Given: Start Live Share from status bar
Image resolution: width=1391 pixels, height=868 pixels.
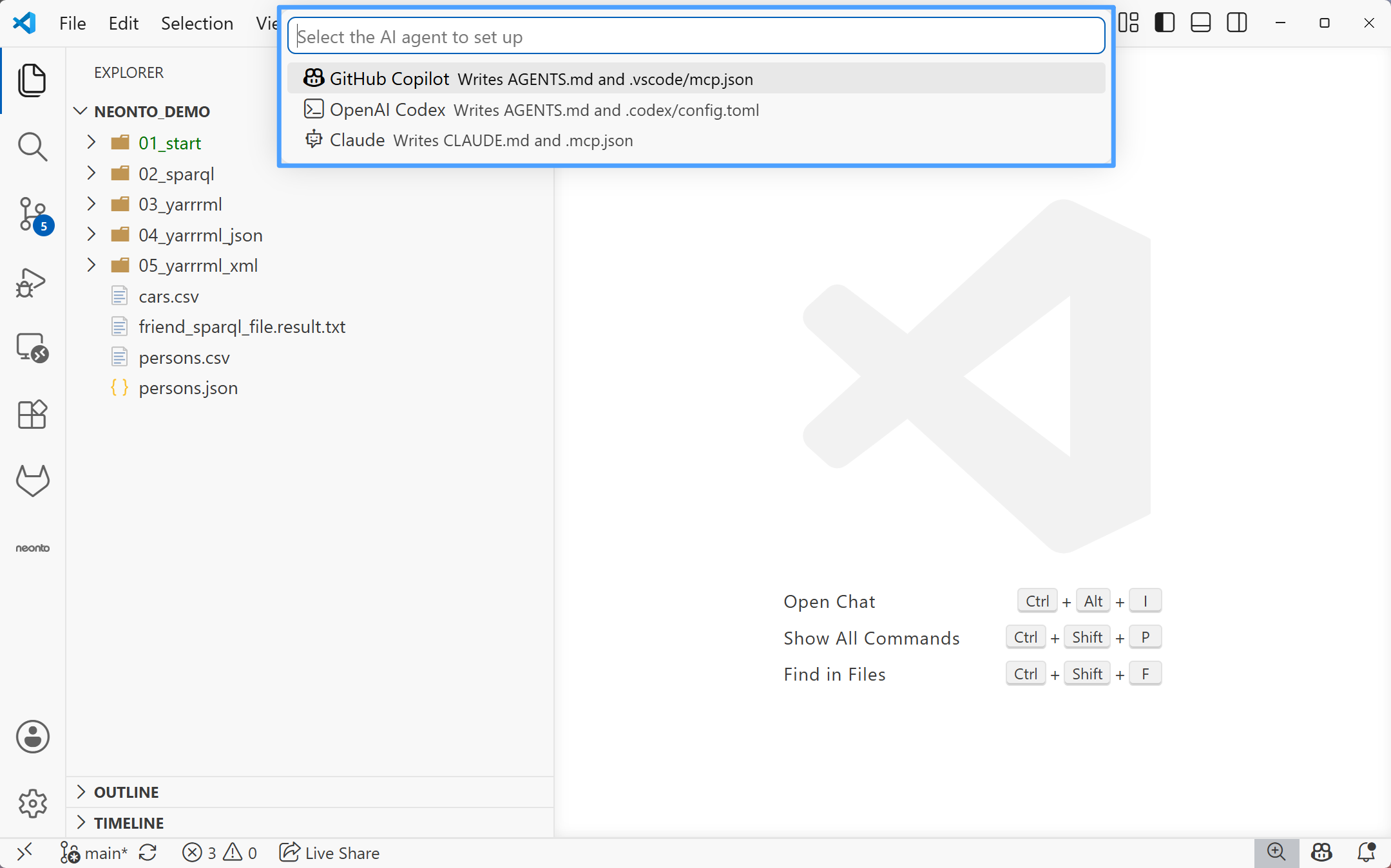Looking at the screenshot, I should pyautogui.click(x=329, y=853).
